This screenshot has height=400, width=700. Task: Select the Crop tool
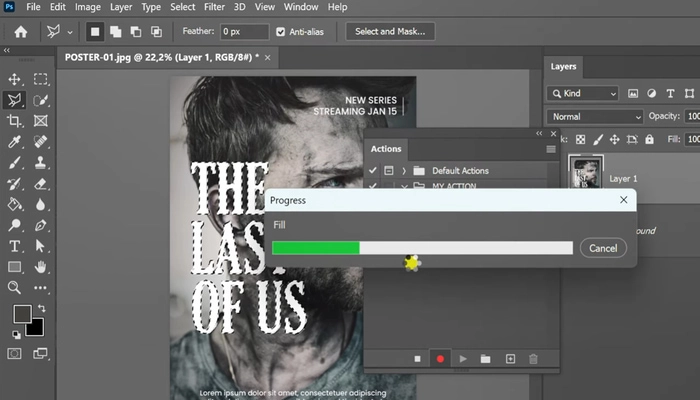14,121
